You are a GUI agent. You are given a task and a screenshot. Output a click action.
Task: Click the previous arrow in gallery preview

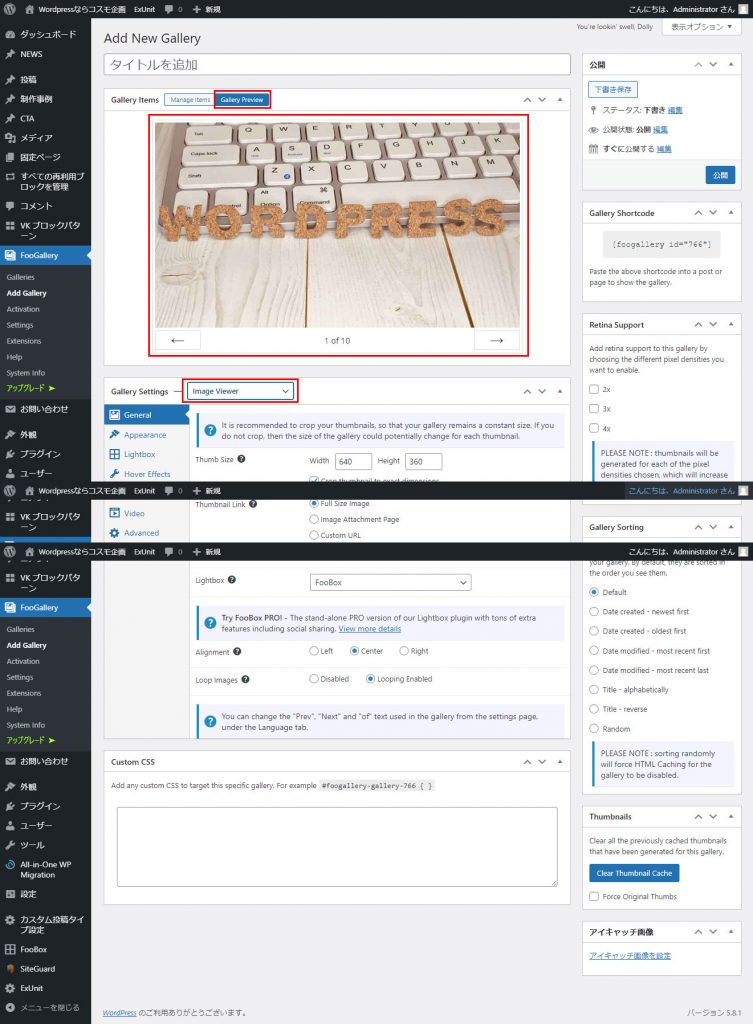point(178,340)
